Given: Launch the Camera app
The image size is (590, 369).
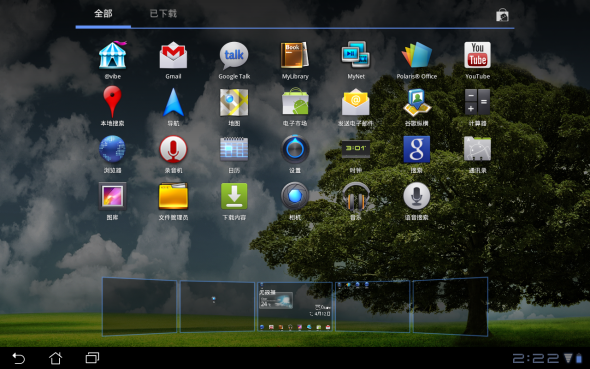Looking at the screenshot, I should click(x=295, y=196).
